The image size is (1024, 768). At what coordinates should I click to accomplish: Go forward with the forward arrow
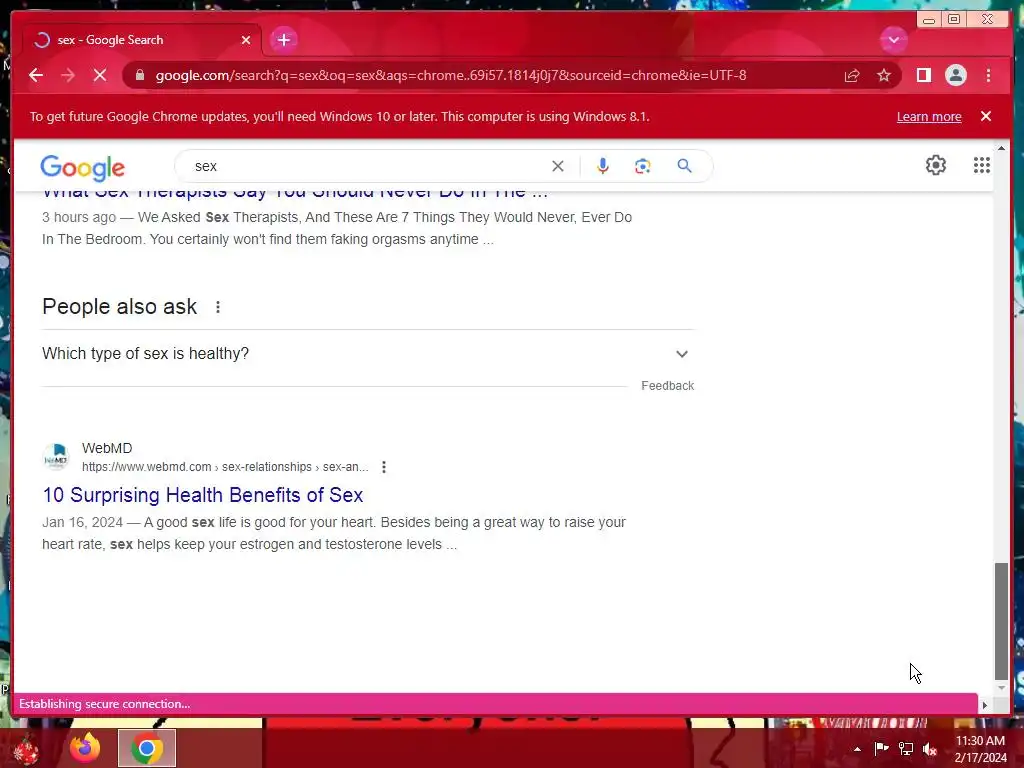(68, 75)
